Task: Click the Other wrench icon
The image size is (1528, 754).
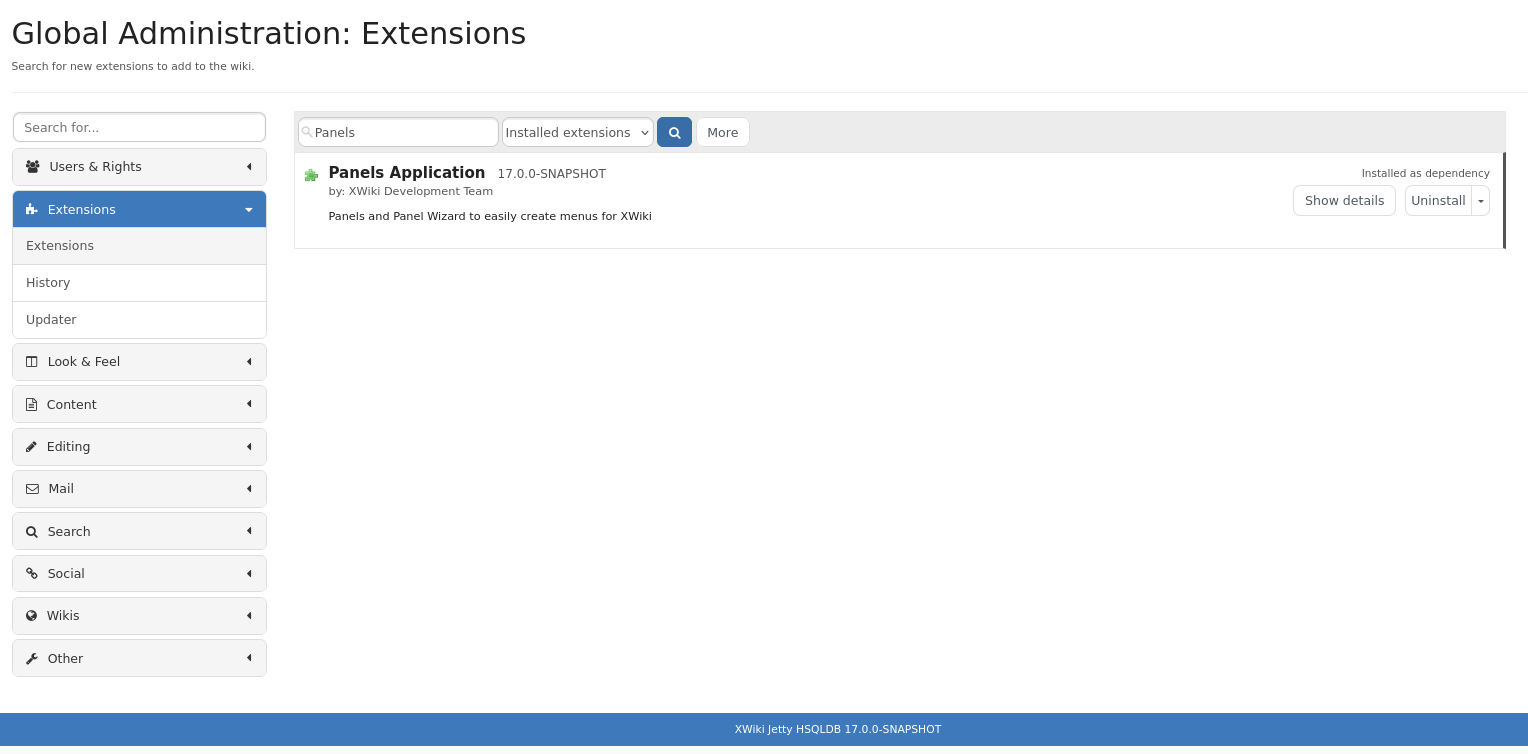Action: (x=32, y=659)
